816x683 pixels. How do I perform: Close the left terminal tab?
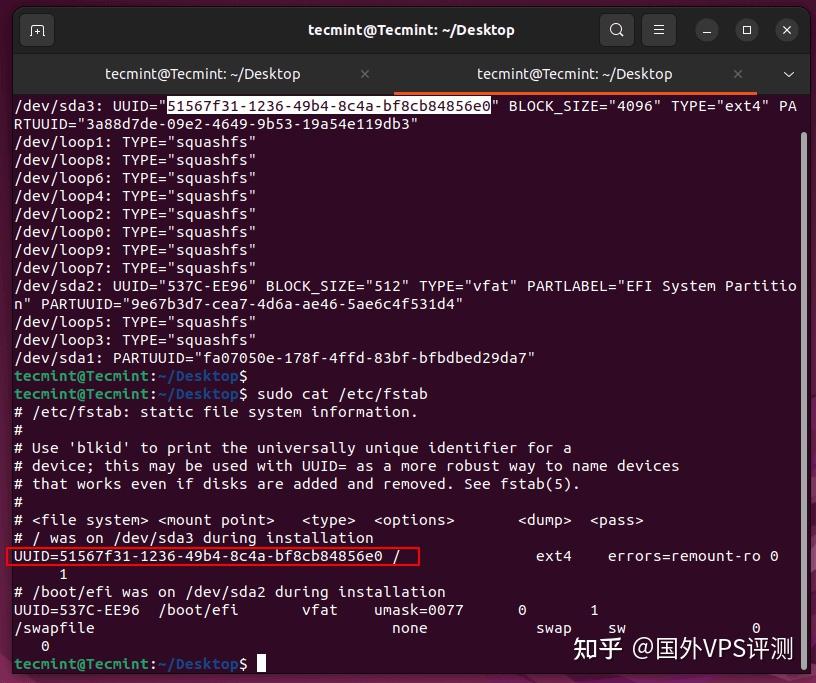pos(365,73)
